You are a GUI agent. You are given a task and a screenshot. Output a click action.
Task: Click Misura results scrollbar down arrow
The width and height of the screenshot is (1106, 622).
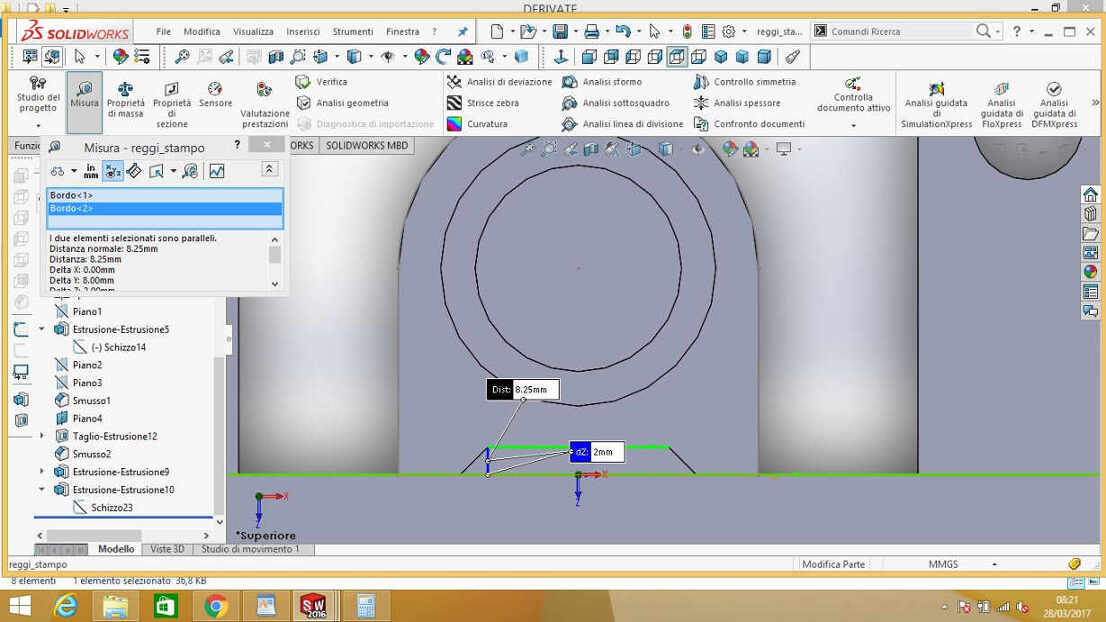tap(275, 283)
